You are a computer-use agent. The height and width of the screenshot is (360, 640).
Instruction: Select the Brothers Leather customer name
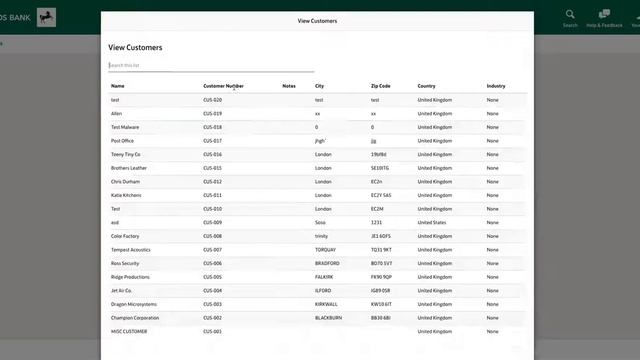pos(129,168)
